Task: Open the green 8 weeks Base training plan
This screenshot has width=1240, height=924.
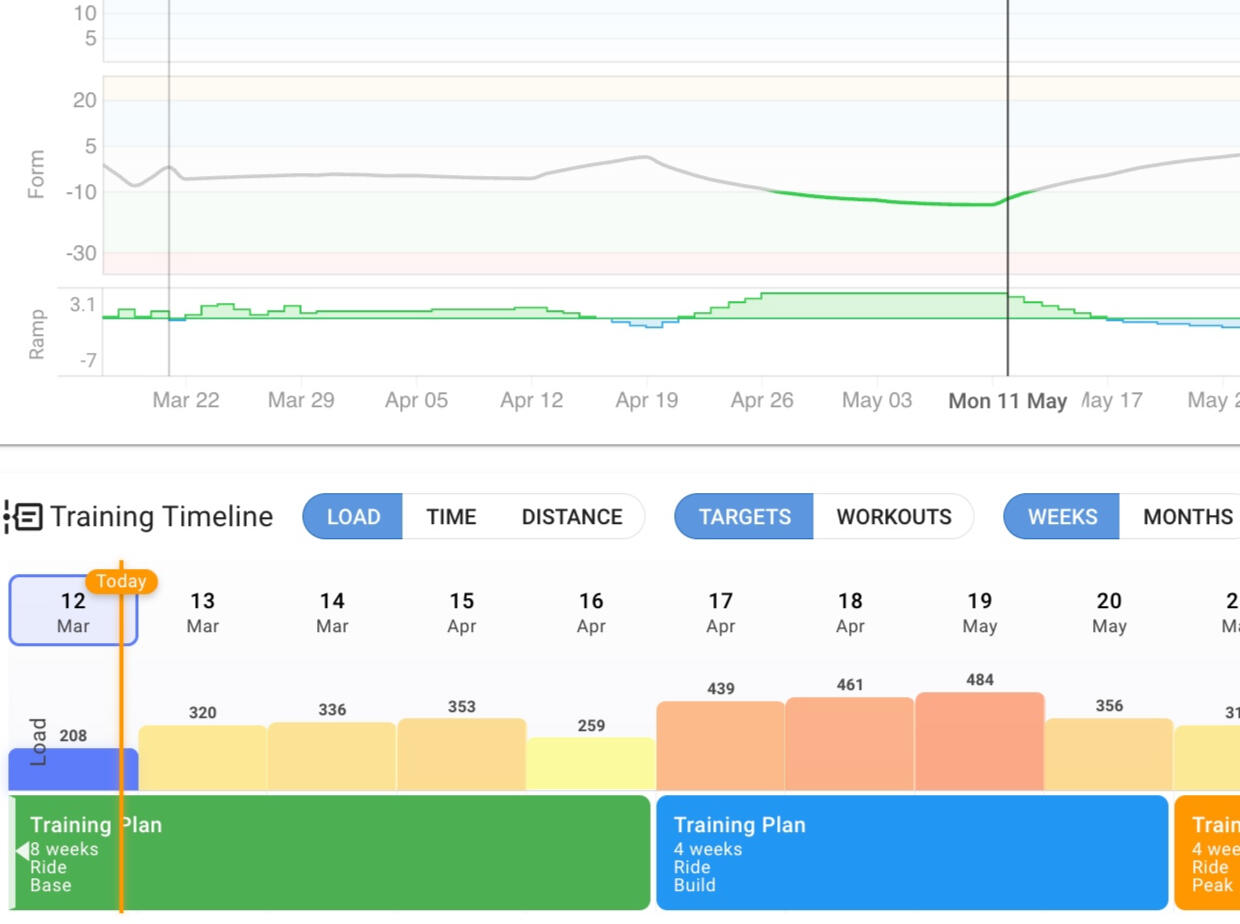Action: tap(330, 853)
